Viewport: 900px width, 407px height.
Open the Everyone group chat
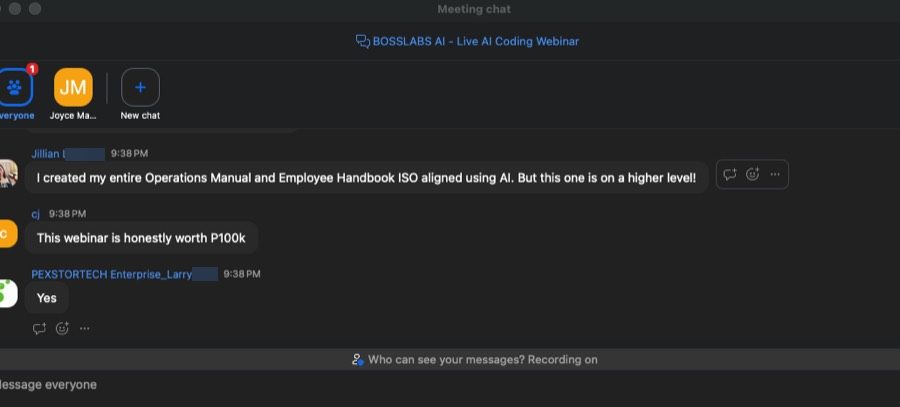[x=14, y=88]
